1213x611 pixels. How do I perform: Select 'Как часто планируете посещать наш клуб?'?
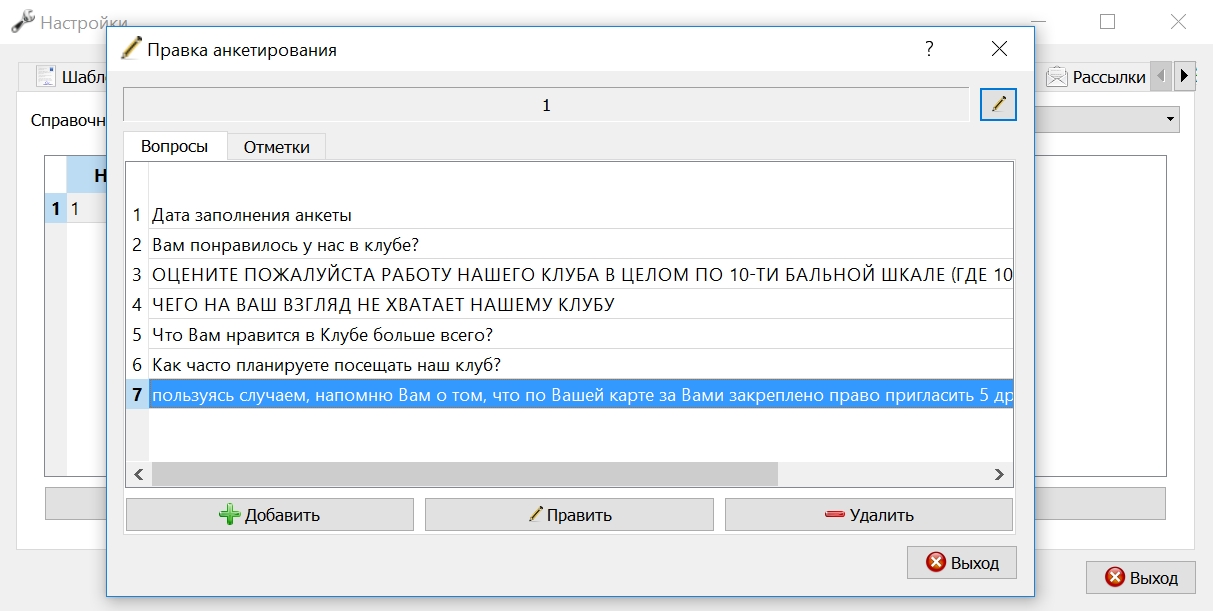581,364
